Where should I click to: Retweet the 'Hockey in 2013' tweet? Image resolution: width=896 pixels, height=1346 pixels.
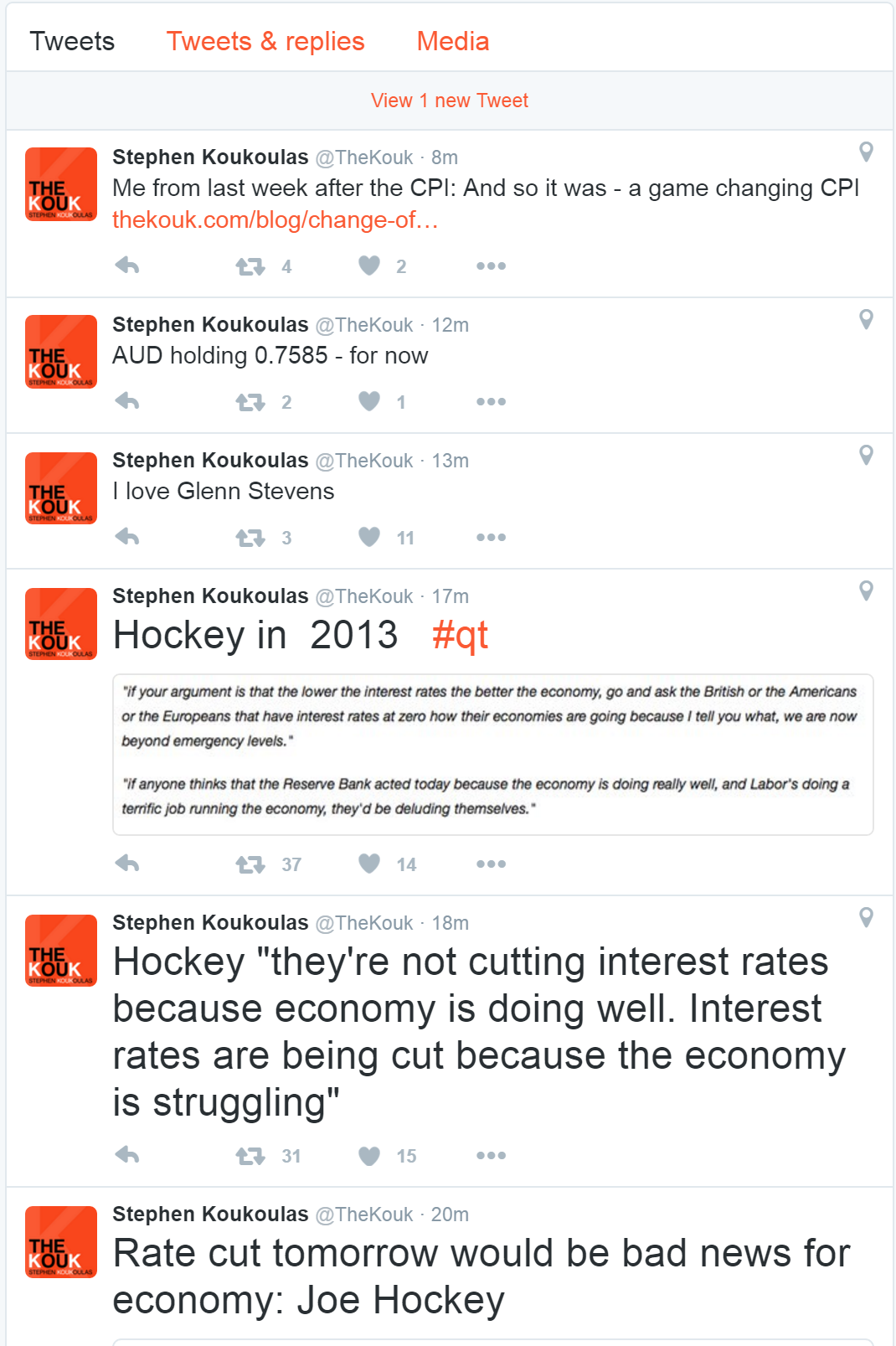coord(250,864)
